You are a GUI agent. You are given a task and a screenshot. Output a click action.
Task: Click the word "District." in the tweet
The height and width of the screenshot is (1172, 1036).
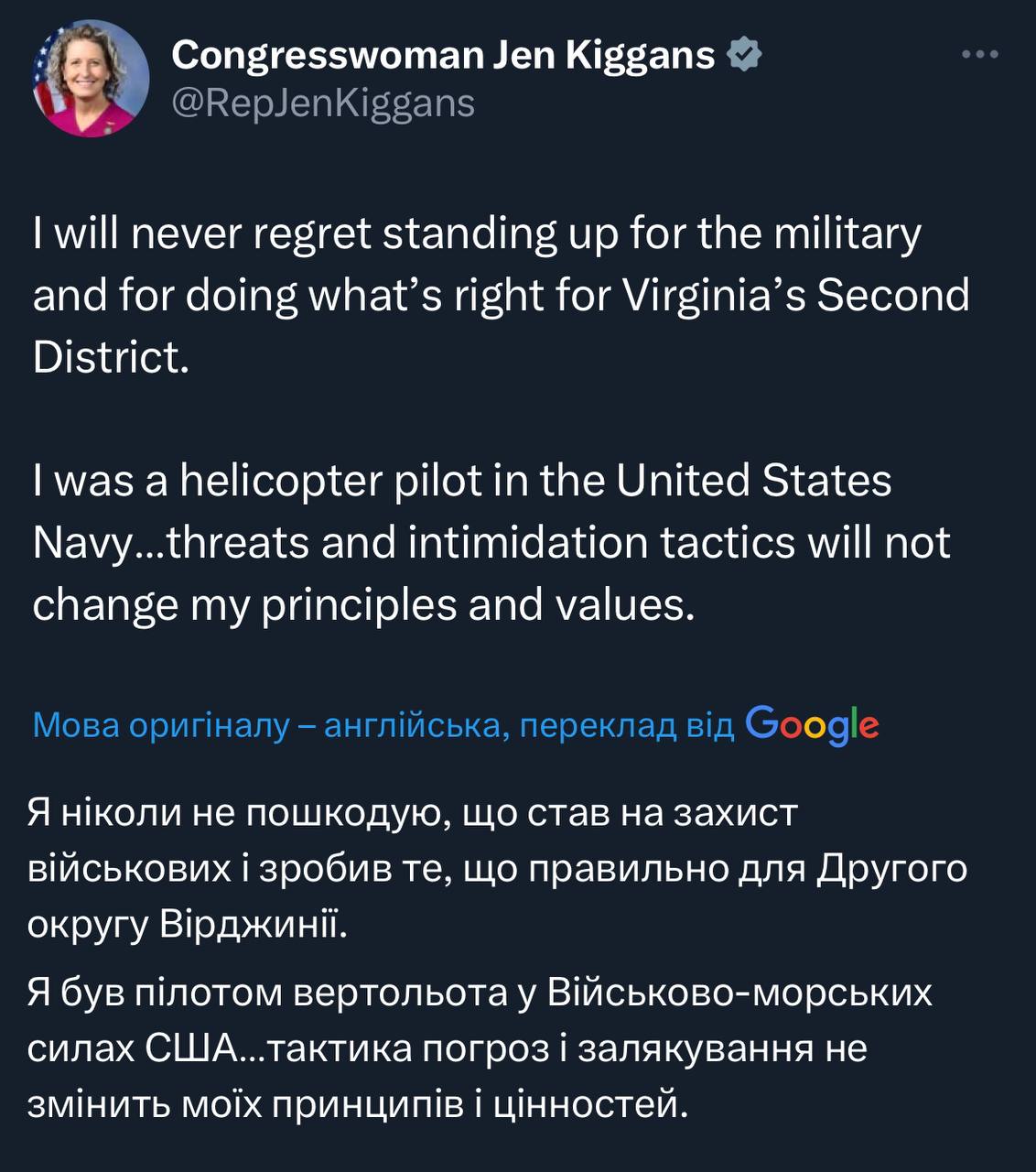click(x=111, y=357)
